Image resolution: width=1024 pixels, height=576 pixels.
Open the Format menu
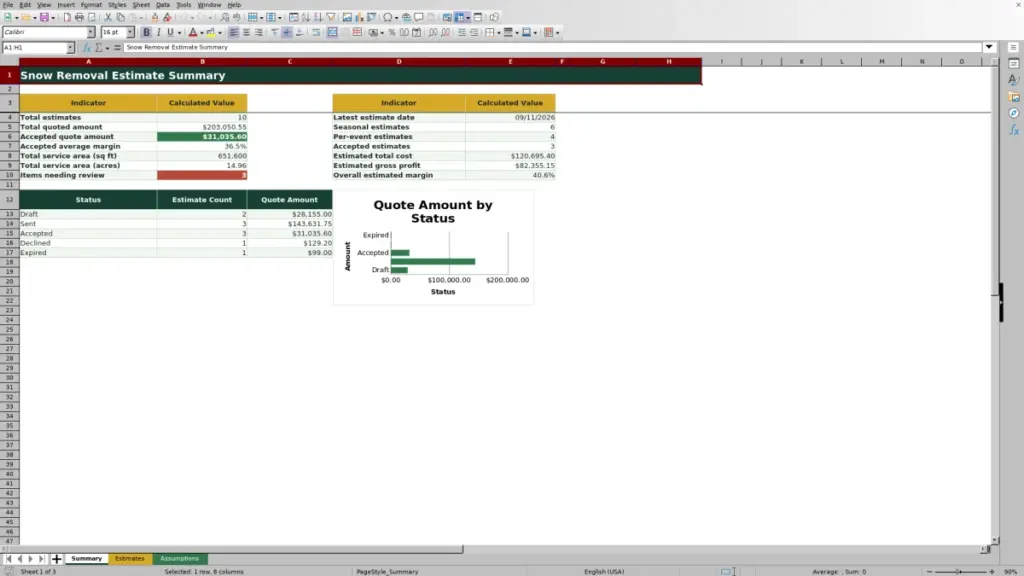91,5
